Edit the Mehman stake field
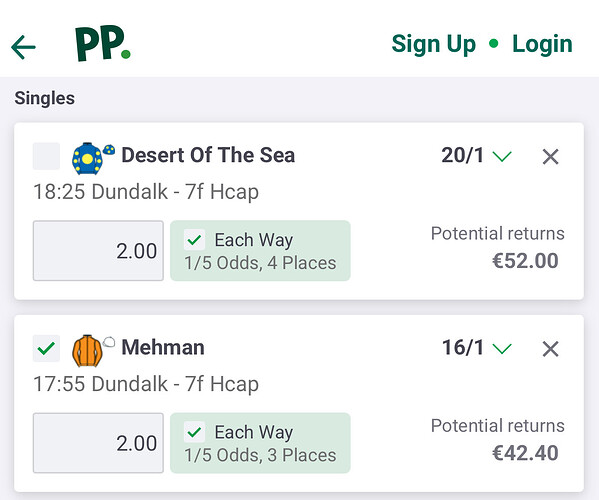 tap(98, 443)
